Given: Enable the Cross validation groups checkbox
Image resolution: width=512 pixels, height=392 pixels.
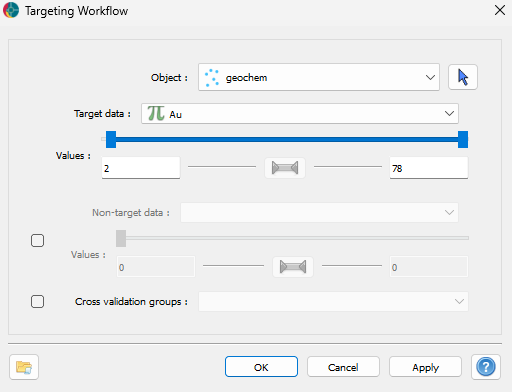Looking at the screenshot, I should pos(37,301).
